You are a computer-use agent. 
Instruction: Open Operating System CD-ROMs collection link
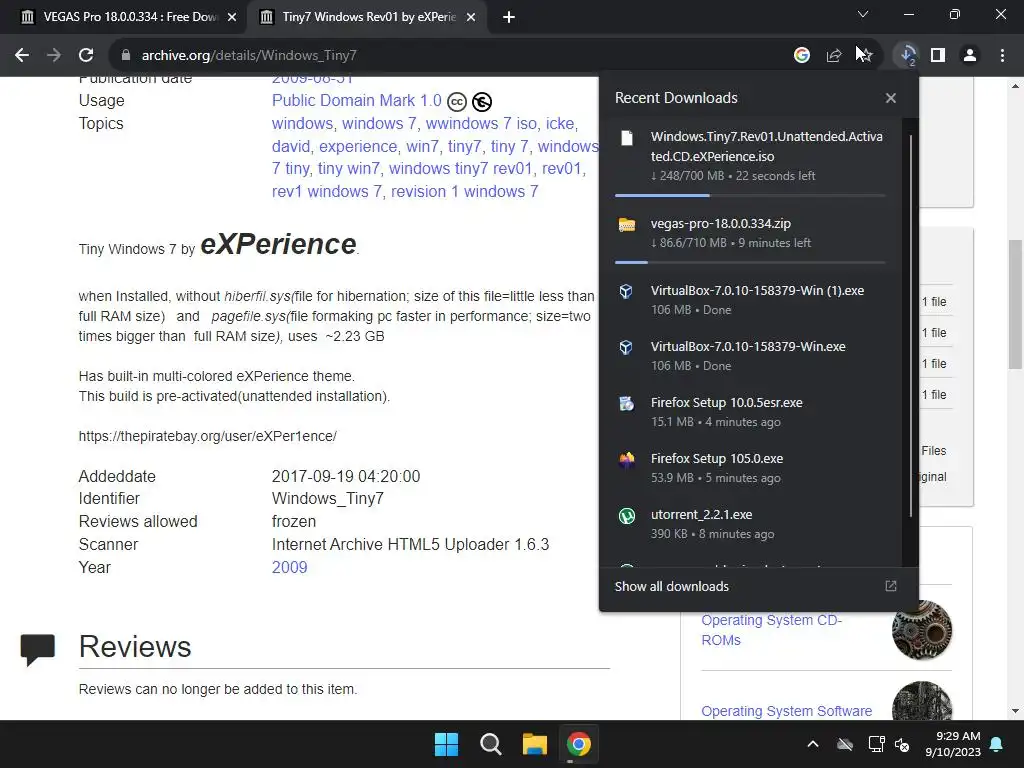[771, 630]
